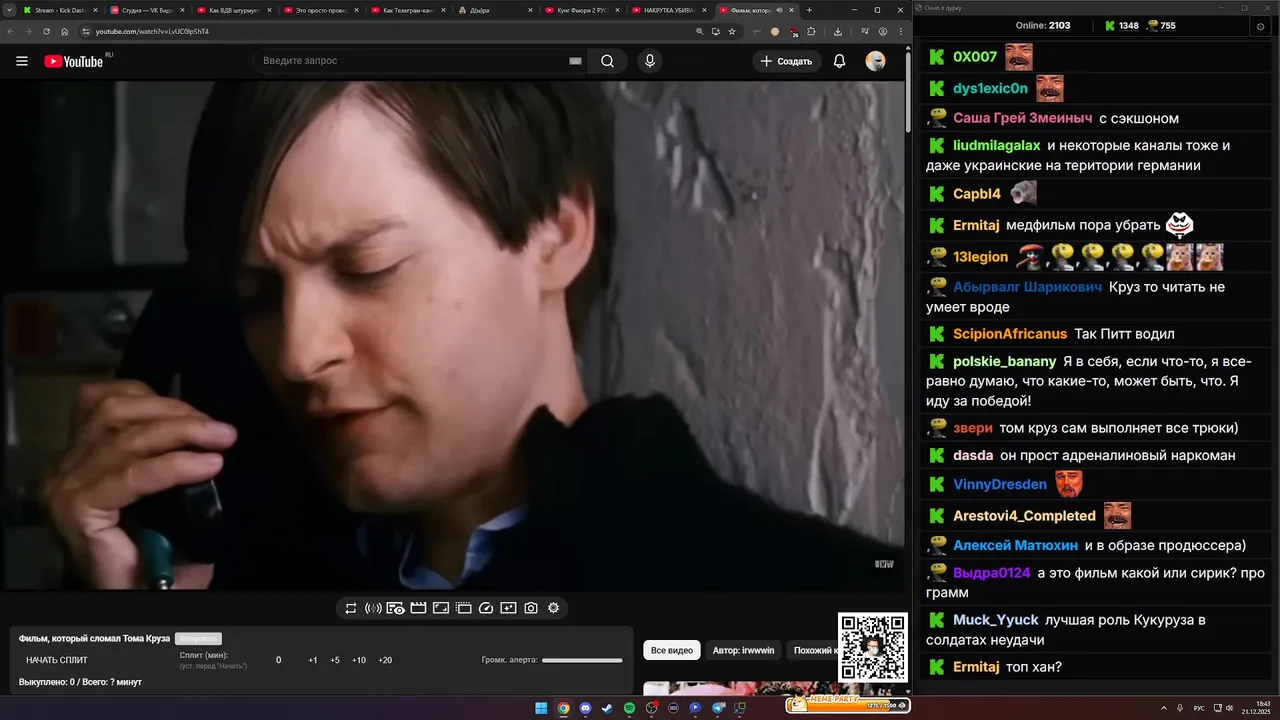Click the YouTube search magnifier button
The height and width of the screenshot is (720, 1280).
607,61
